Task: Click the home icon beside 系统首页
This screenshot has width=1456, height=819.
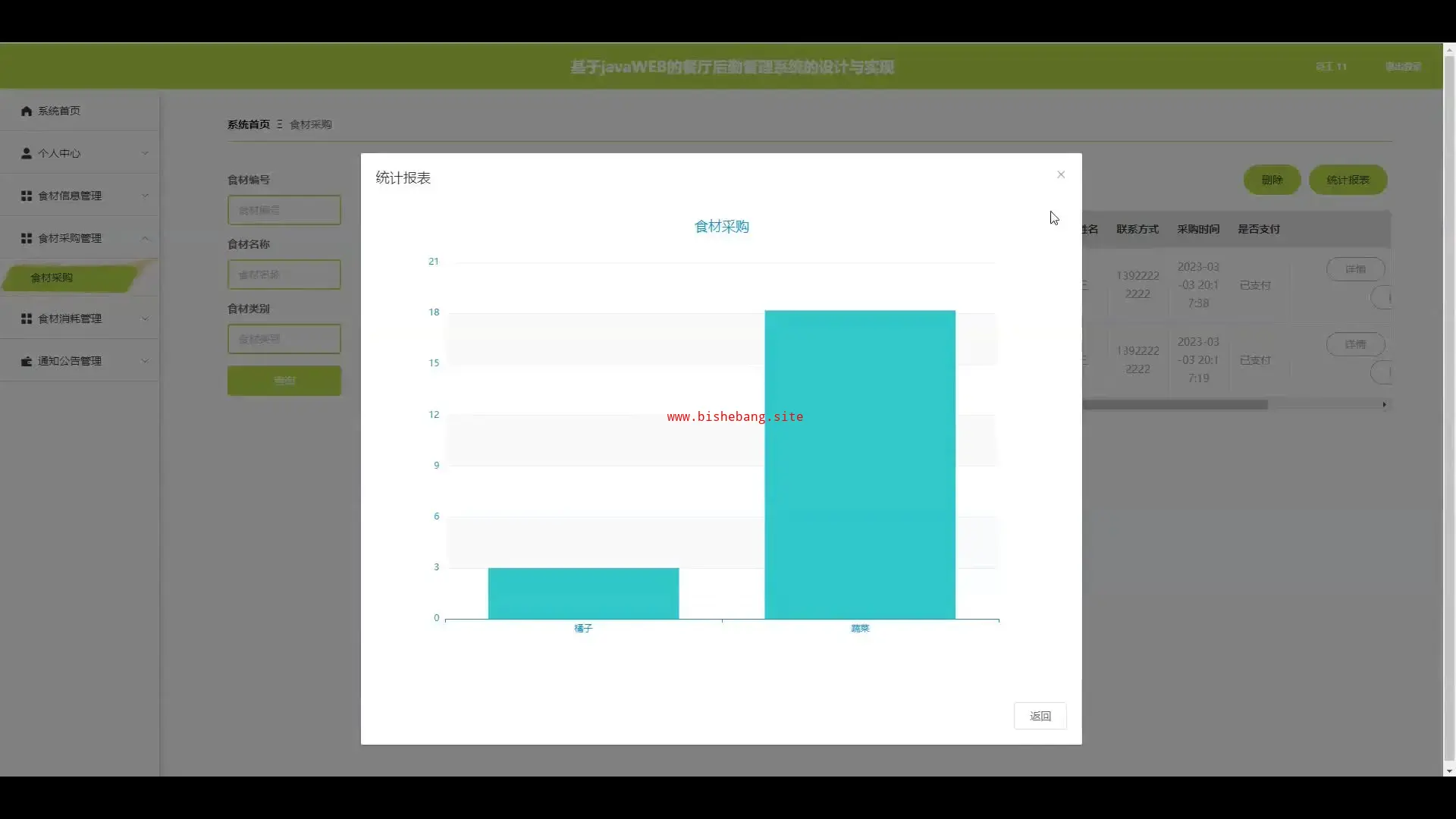Action: [x=27, y=111]
